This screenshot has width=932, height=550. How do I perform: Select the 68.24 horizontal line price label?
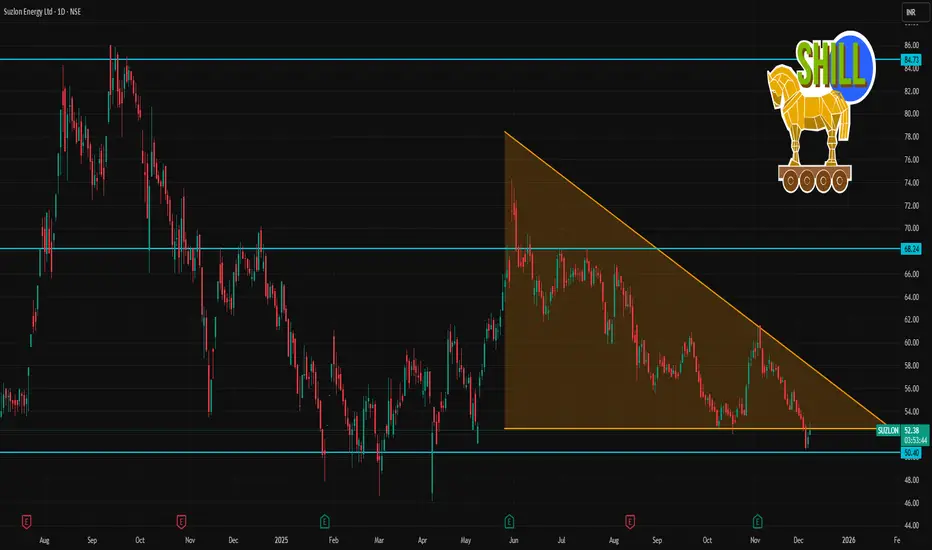(x=911, y=249)
